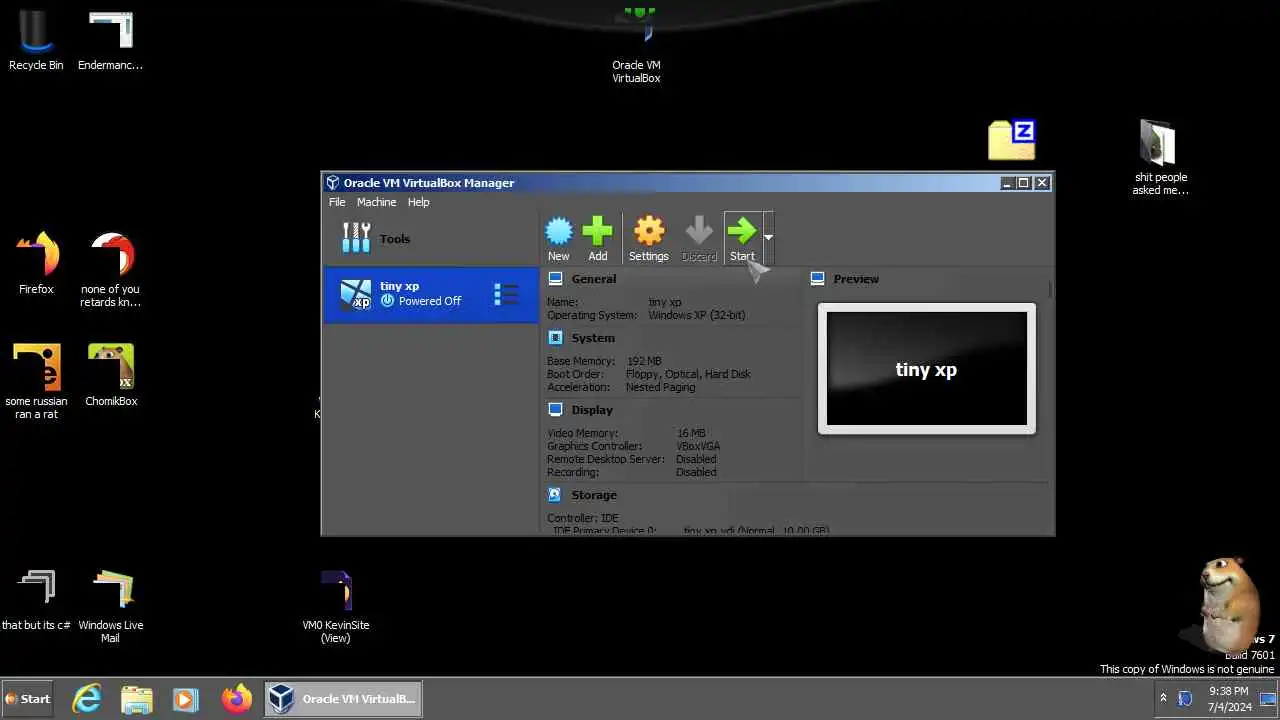Click the details pane vertical scrollbar
Screen dimensions: 1280x720
coord(1050,290)
